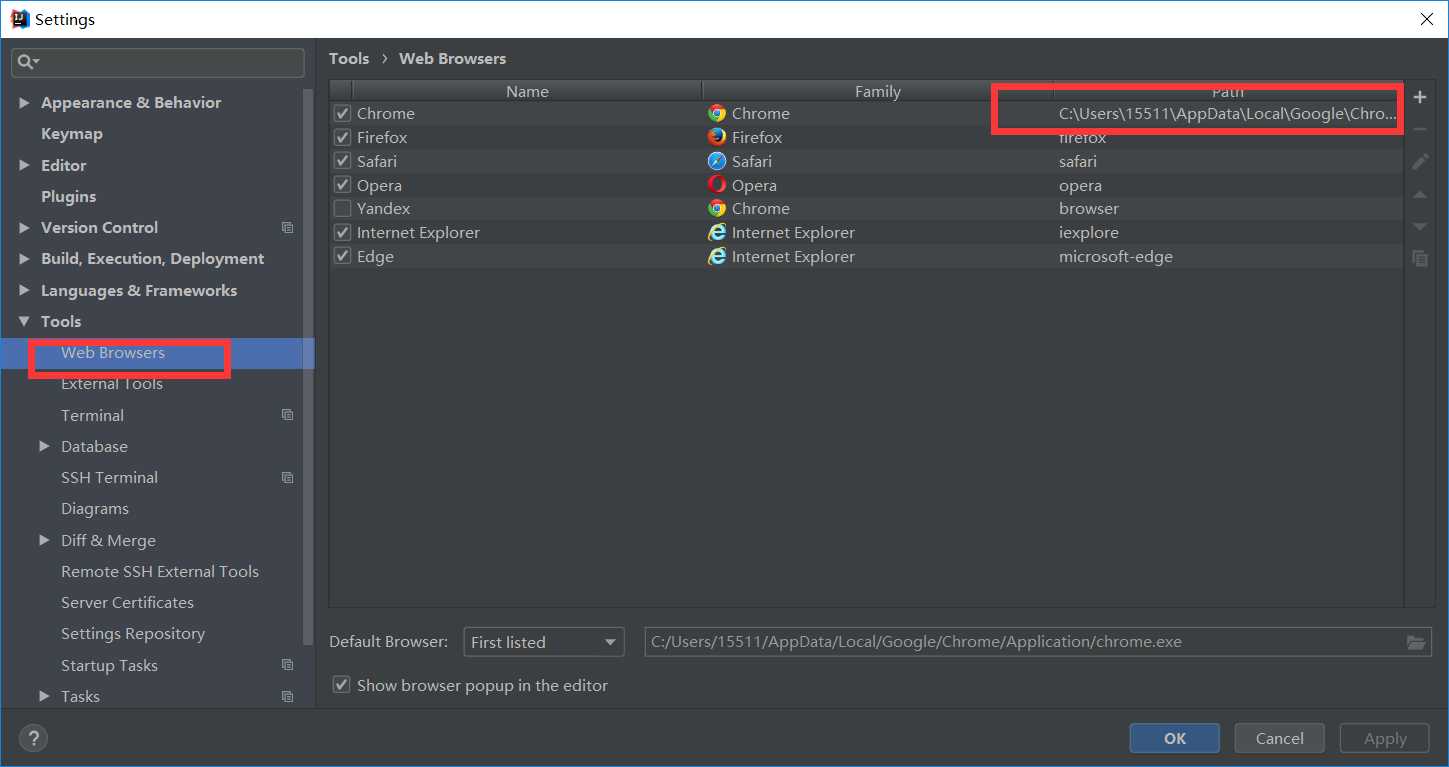Screen dimensions: 1449x767
Task: Select Plugins in settings tree
Action: [x=69, y=197]
